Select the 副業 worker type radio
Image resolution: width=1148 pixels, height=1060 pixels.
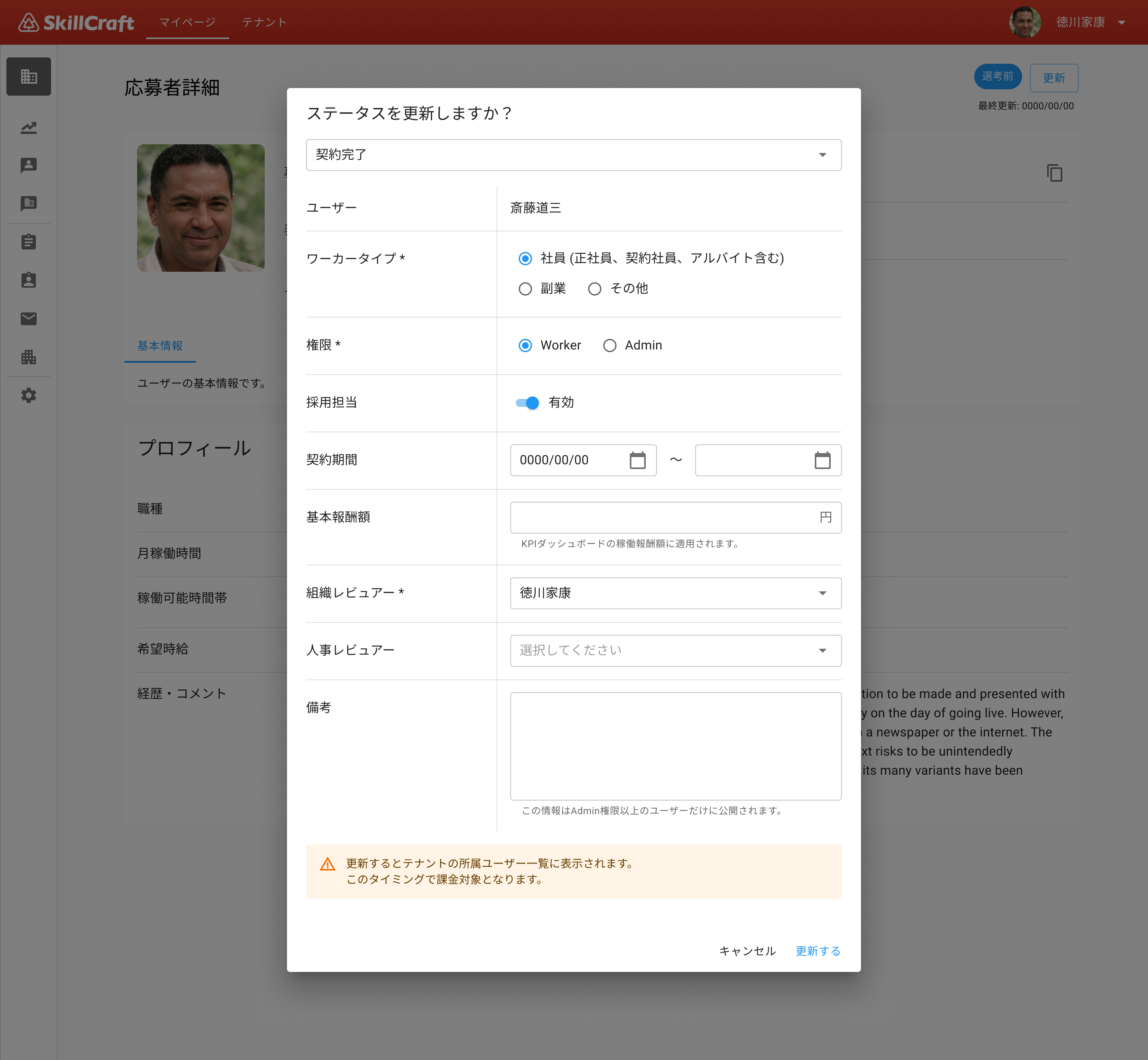click(x=525, y=289)
